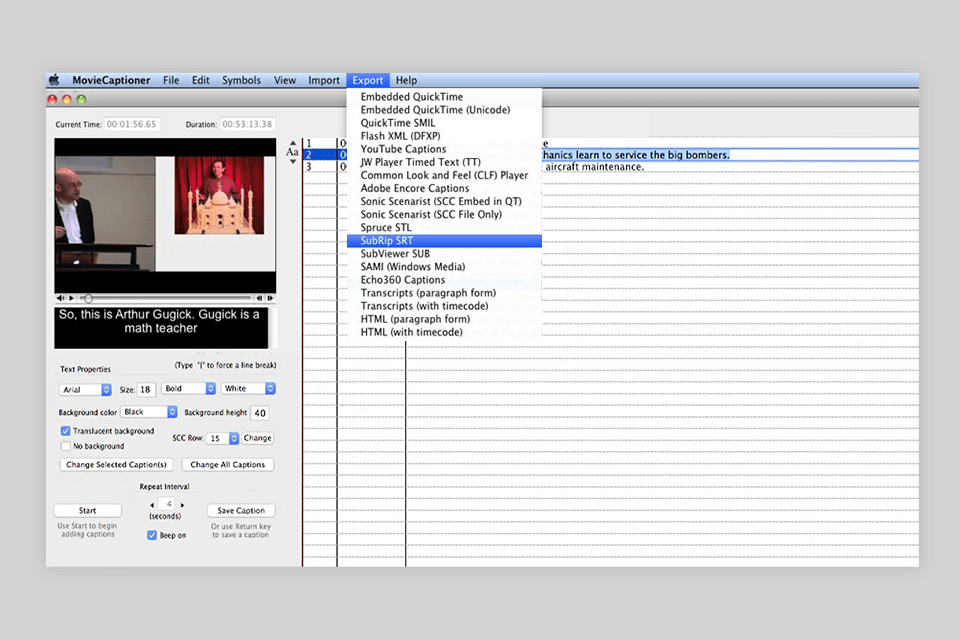
Task: Select caption row 'aircraft maintenance.'
Action: (610, 167)
